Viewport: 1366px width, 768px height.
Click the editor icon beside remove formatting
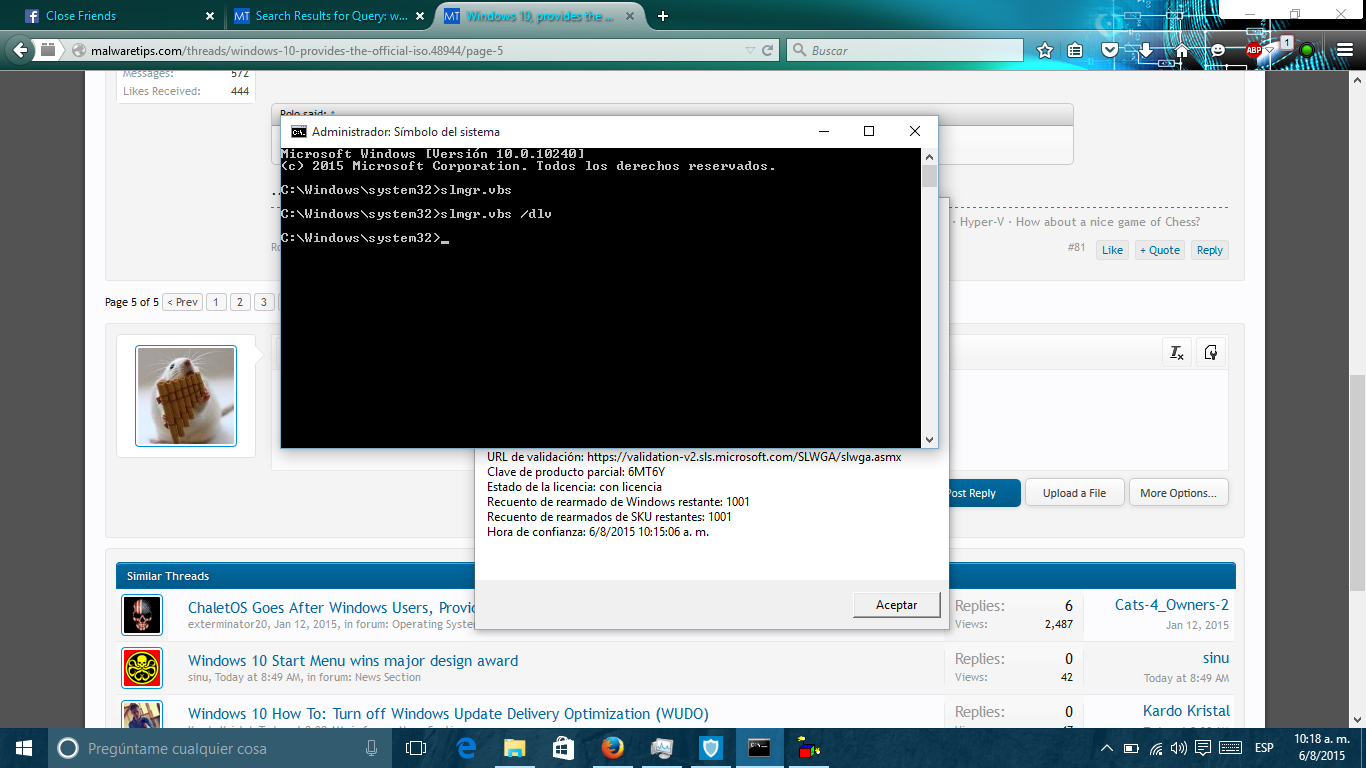tap(1211, 352)
